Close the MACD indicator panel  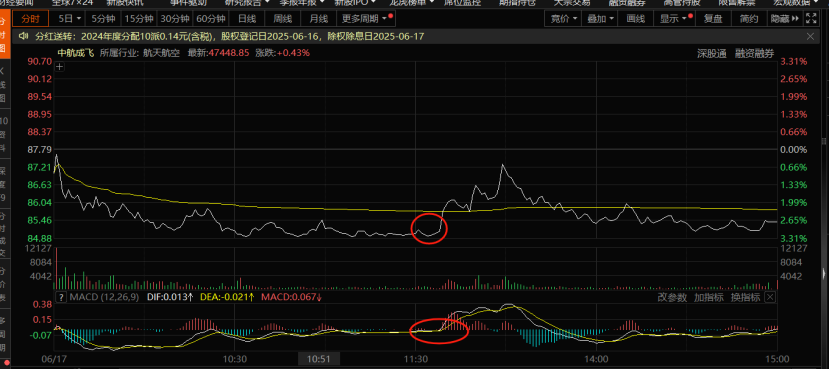pos(769,297)
